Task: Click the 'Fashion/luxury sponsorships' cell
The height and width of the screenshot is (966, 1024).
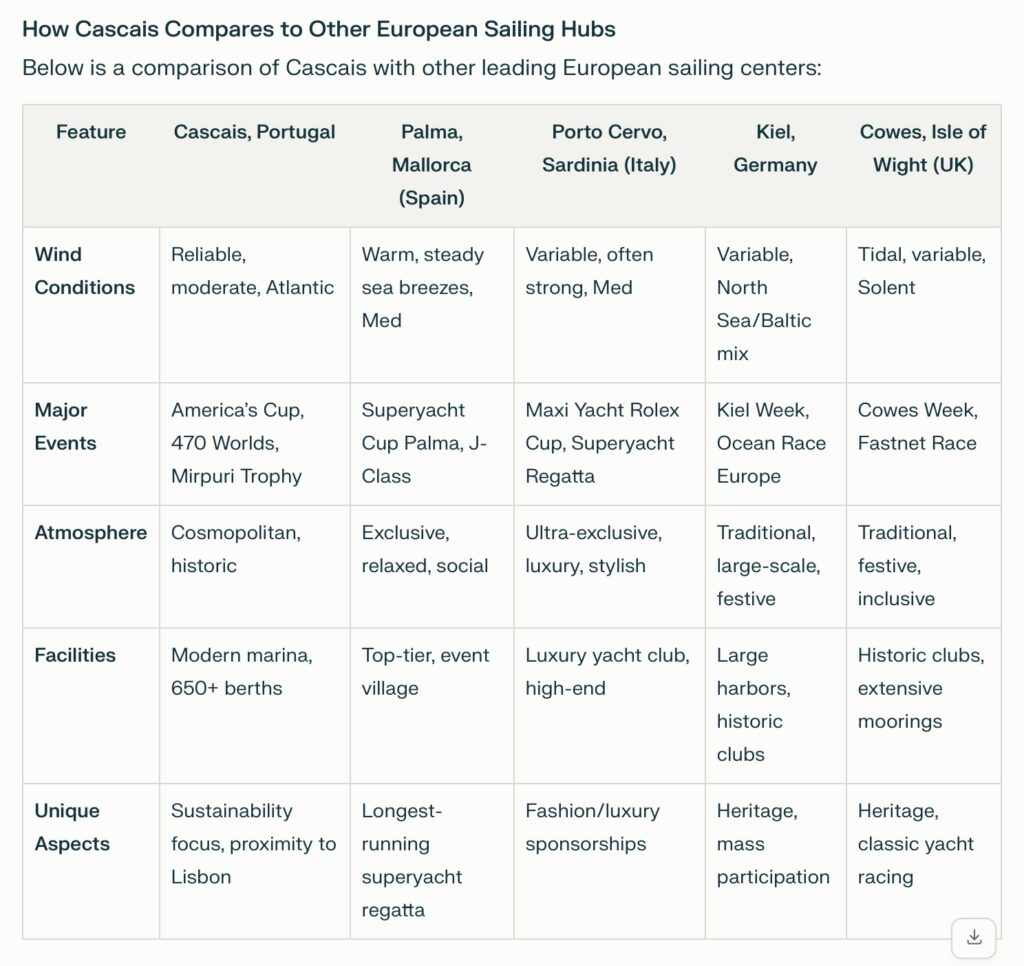Action: click(592, 827)
